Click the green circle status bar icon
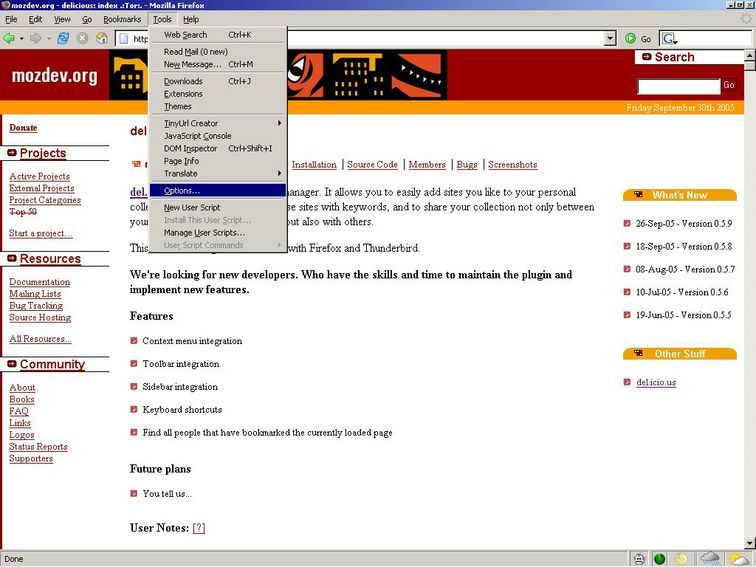The height and width of the screenshot is (567, 756). 660,559
